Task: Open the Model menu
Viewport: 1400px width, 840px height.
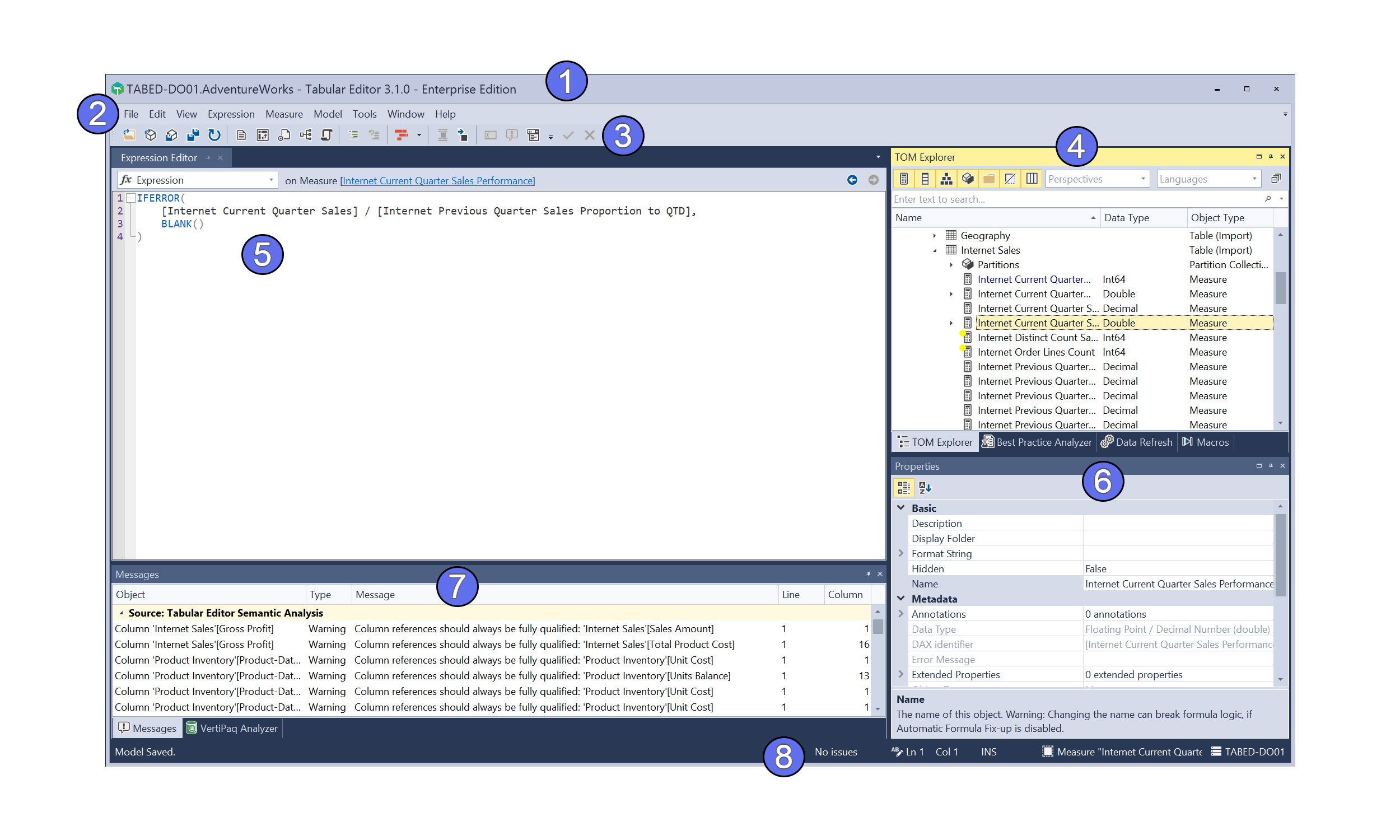Action: pyautogui.click(x=328, y=114)
